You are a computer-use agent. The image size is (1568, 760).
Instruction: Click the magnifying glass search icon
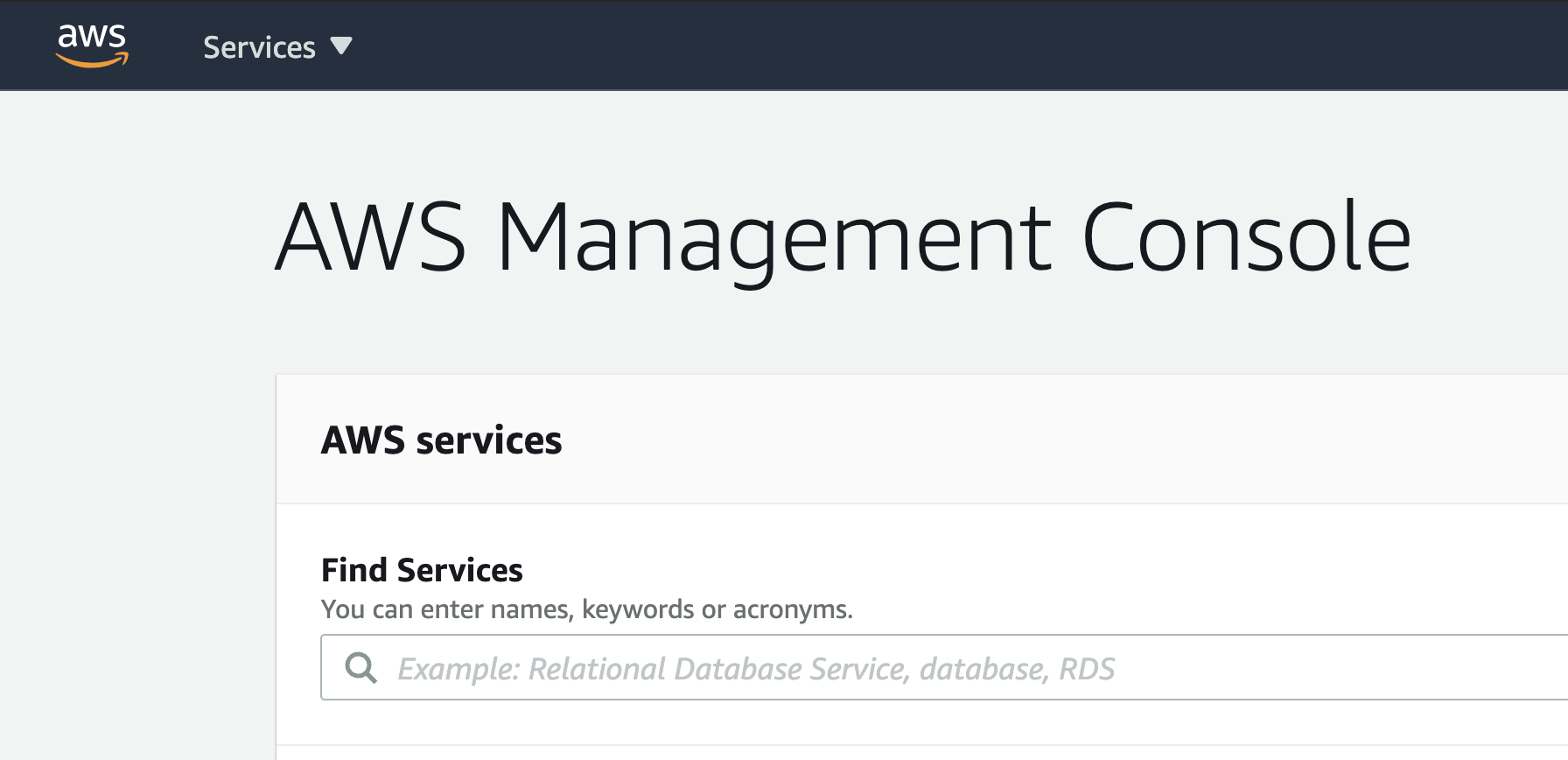(360, 668)
